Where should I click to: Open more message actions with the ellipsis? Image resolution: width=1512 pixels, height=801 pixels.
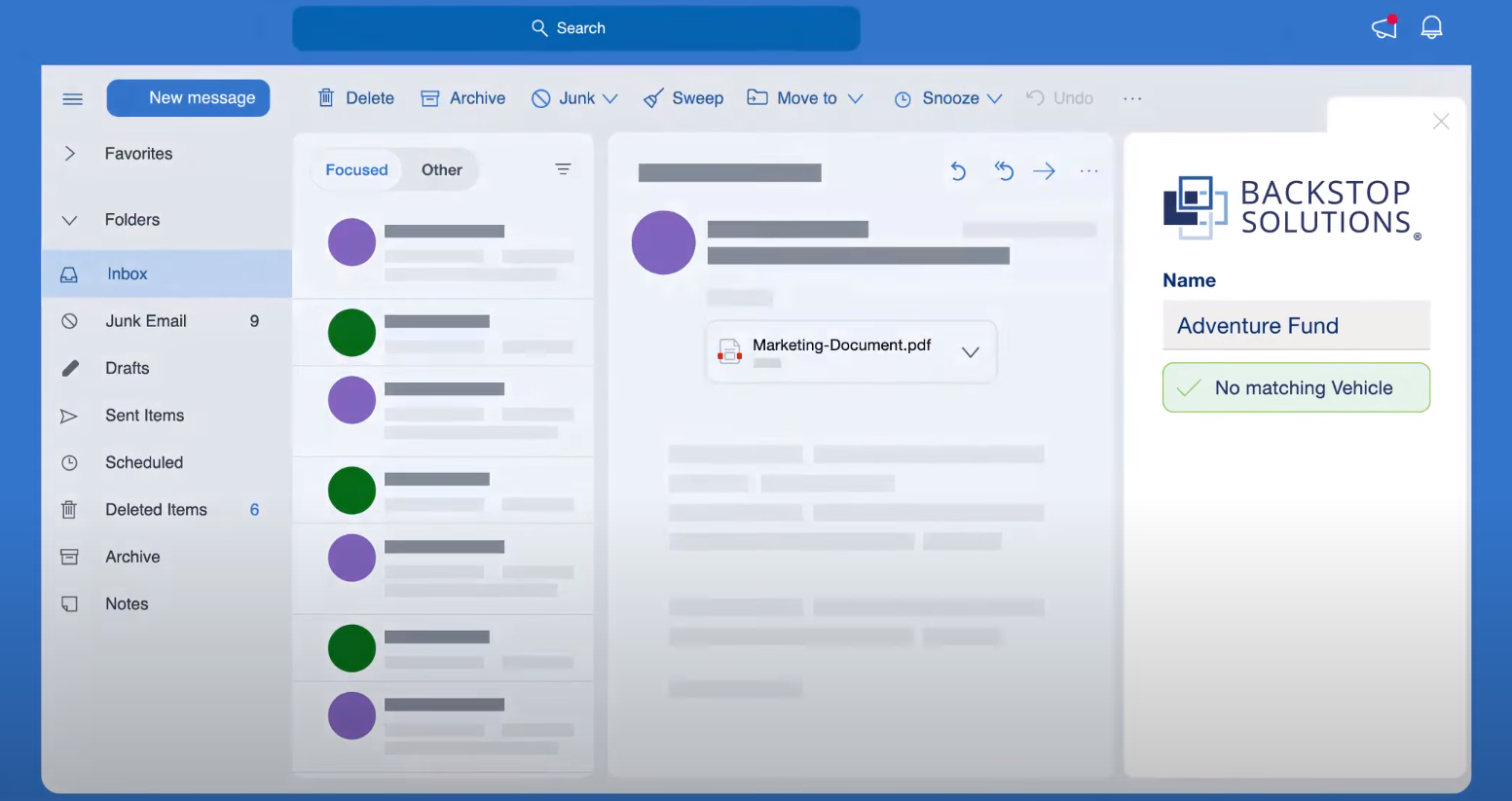coord(1088,170)
